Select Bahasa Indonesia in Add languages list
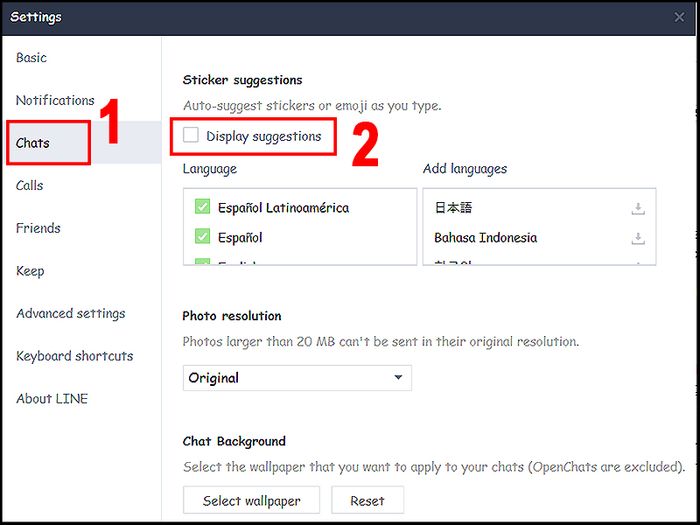The height and width of the screenshot is (525, 700). point(485,238)
